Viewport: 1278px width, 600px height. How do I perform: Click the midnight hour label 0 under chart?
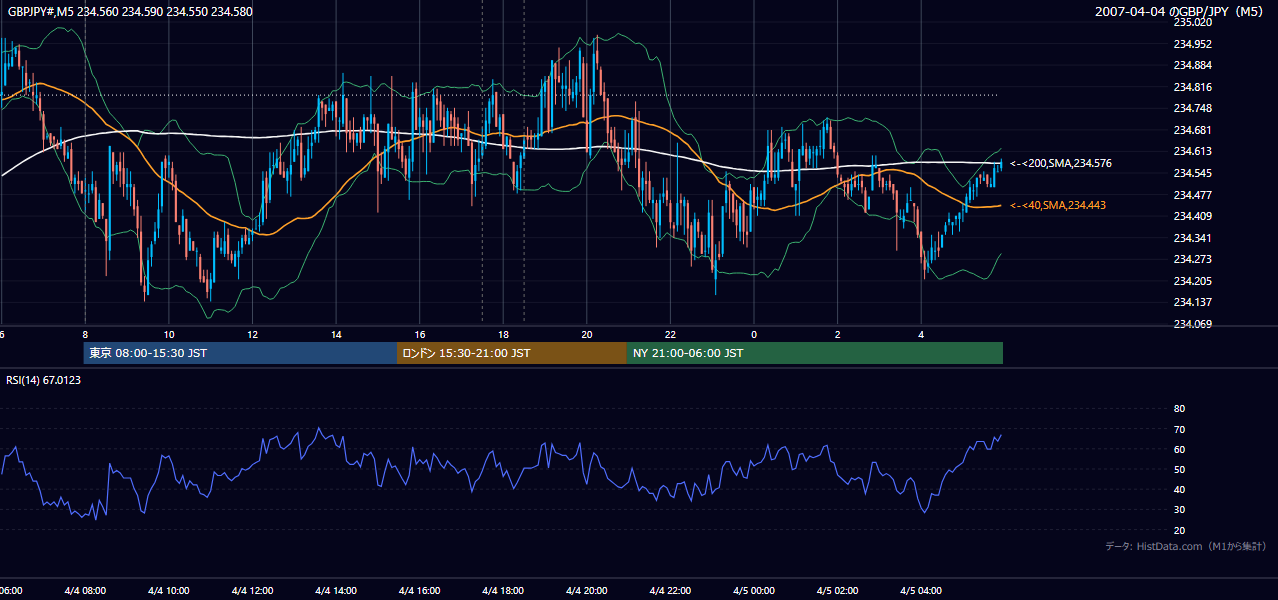(754, 335)
